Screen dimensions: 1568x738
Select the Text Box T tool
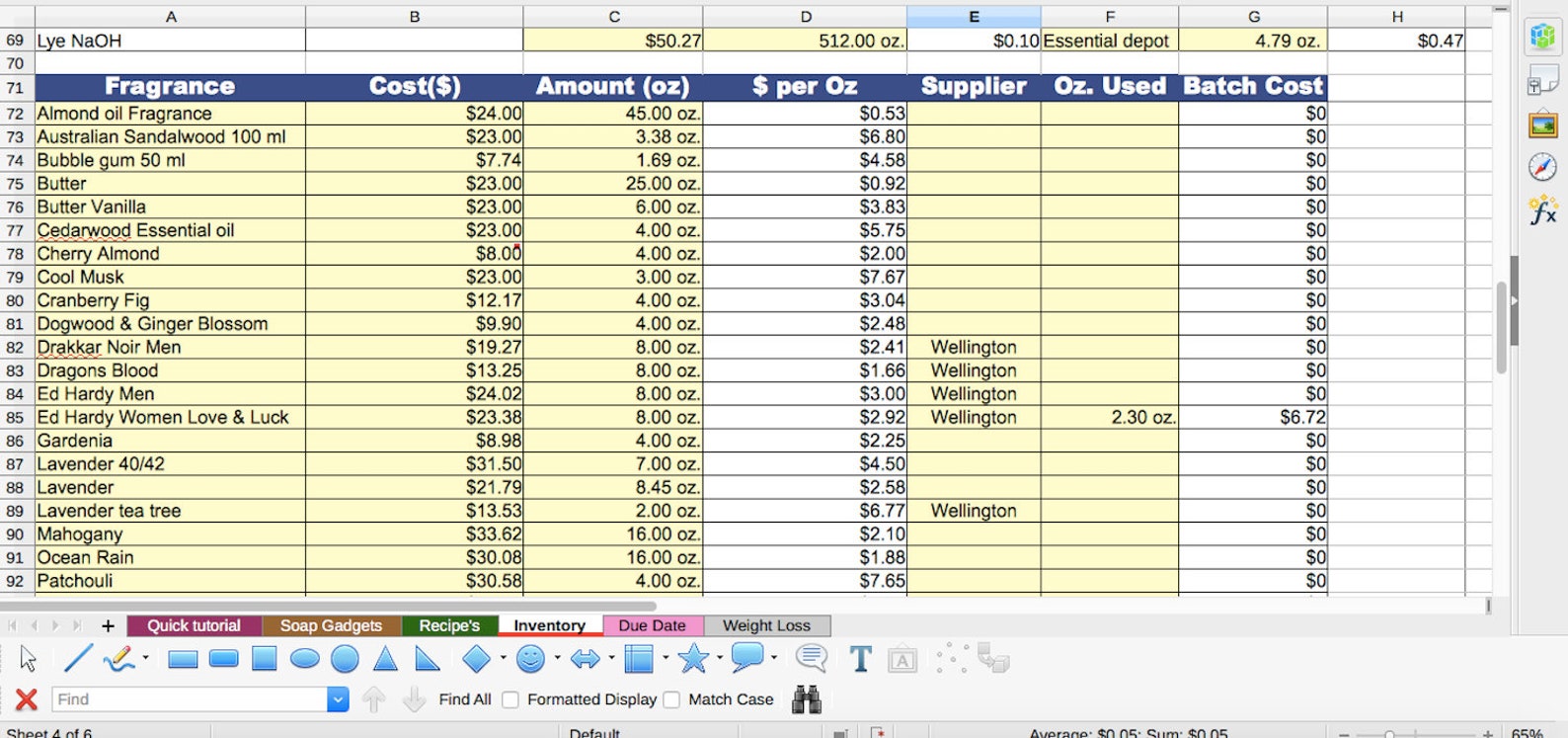860,659
